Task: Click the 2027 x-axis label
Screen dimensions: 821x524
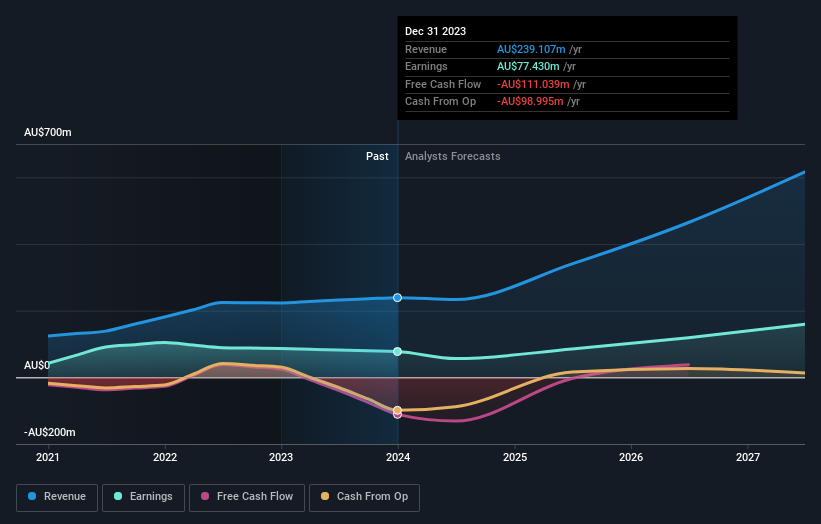Action: 748,457
